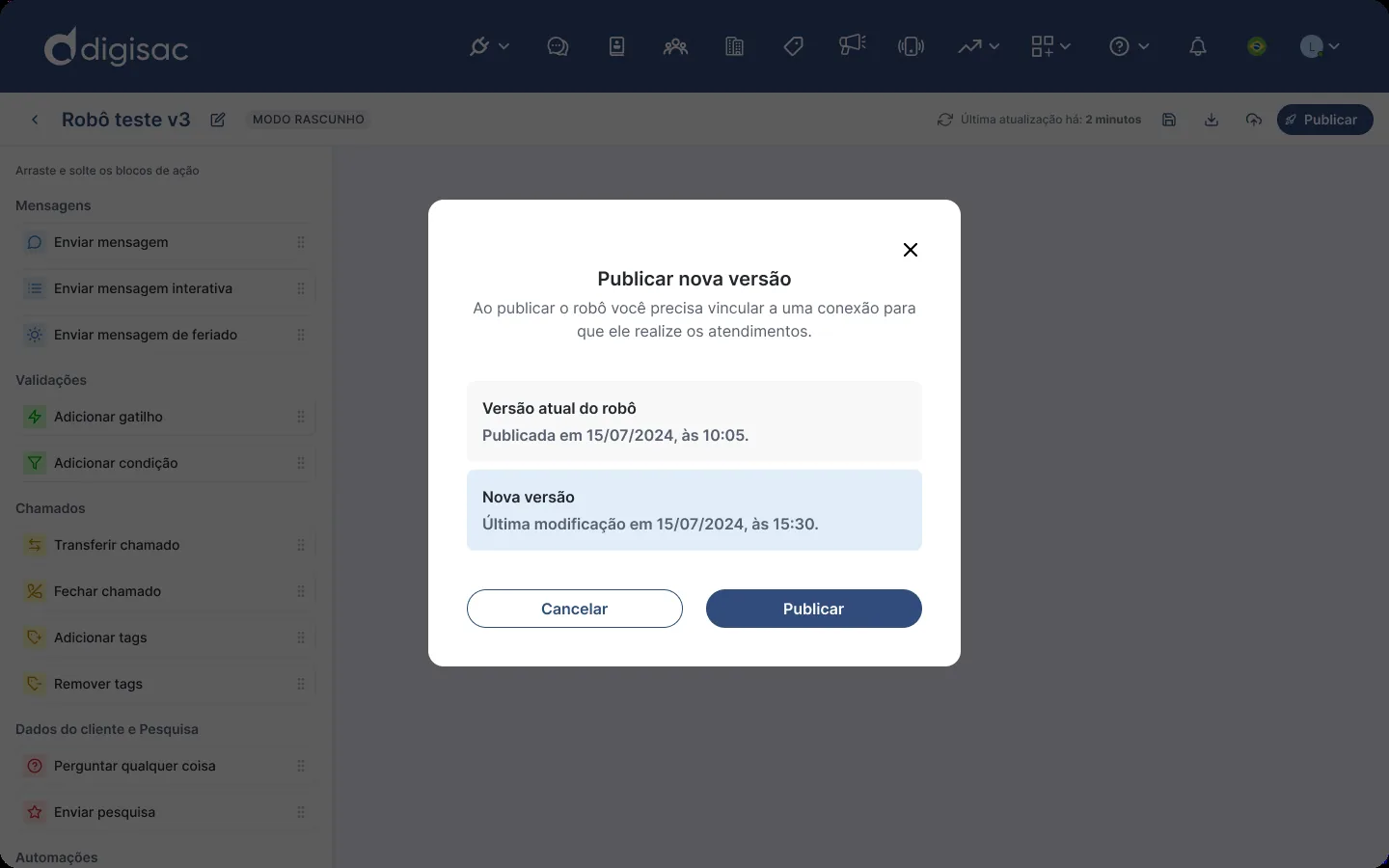Click the Enviar mensagem block
The width and height of the screenshot is (1389, 868).
[x=166, y=242]
